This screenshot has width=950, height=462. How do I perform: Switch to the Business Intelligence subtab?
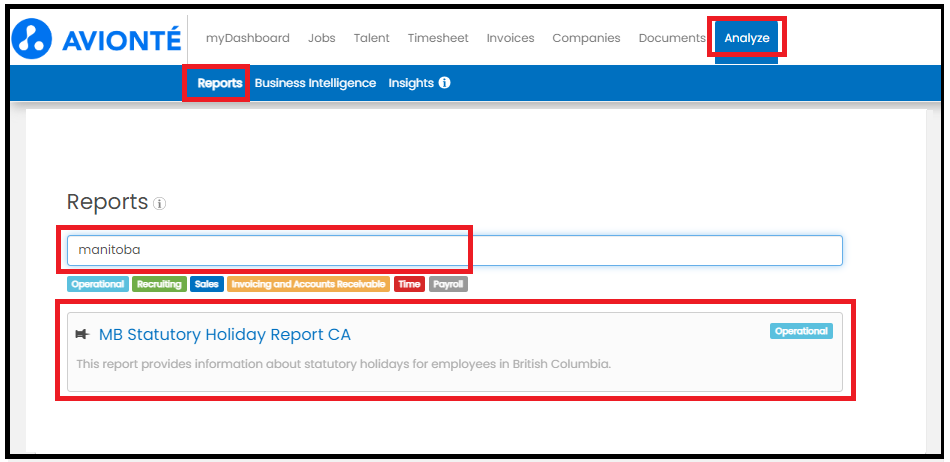tap(315, 83)
